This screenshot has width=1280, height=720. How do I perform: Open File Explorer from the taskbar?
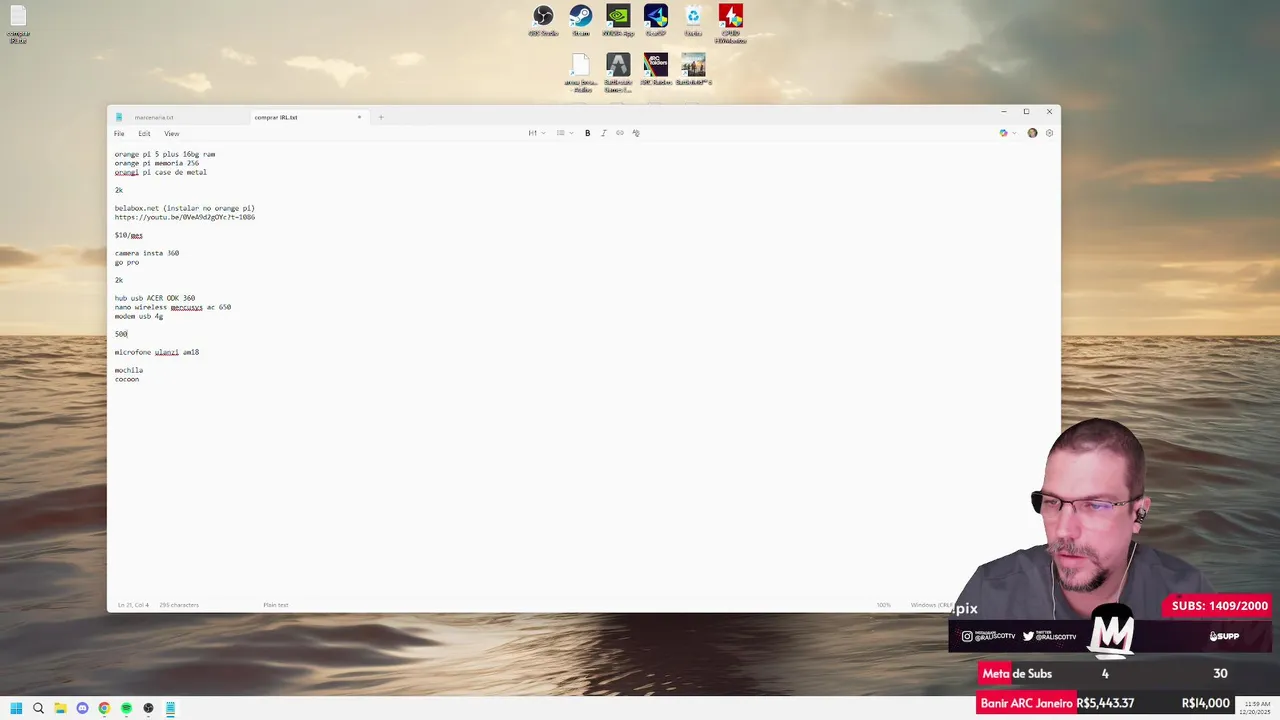coord(60,708)
